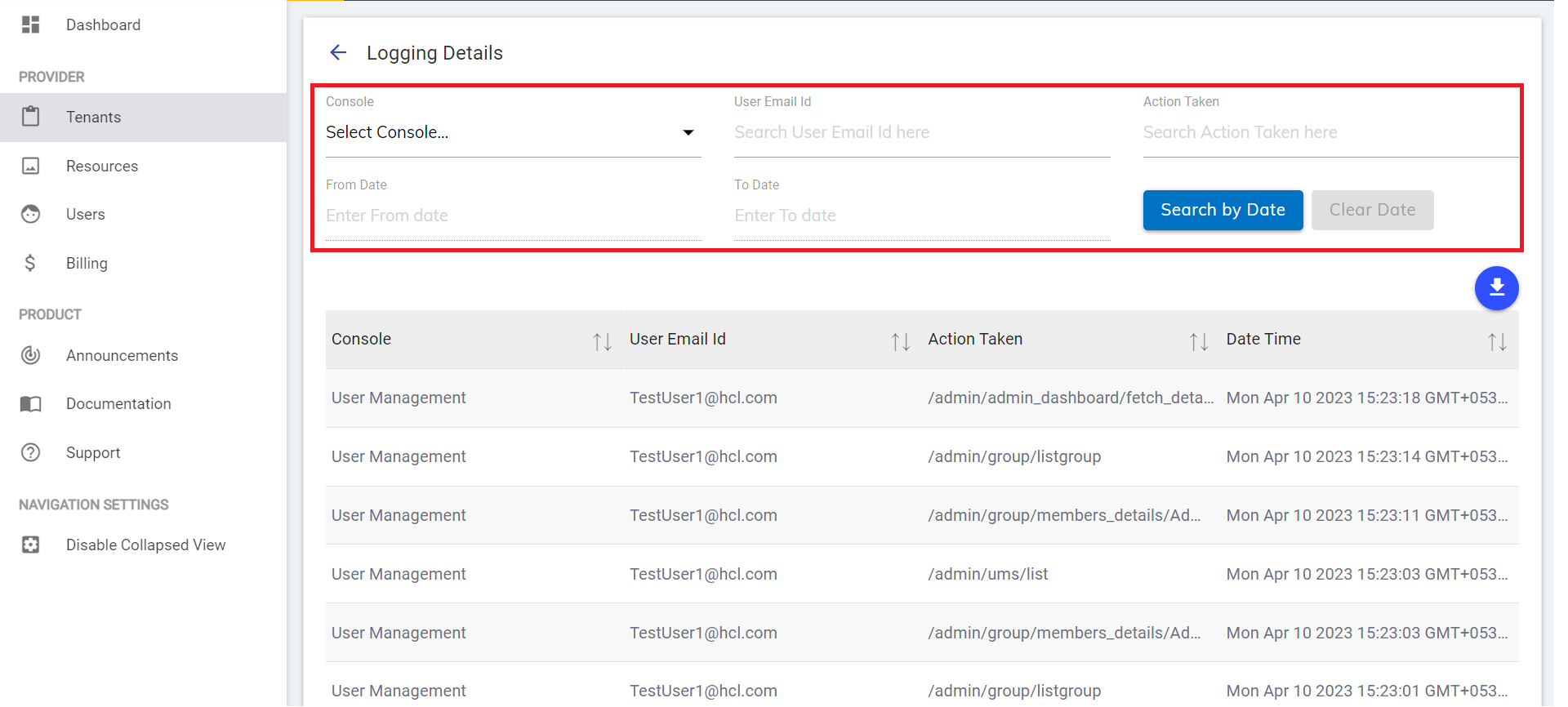Image resolution: width=1568 pixels, height=707 pixels.
Task: Click the Clear Date button
Action: 1372,210
